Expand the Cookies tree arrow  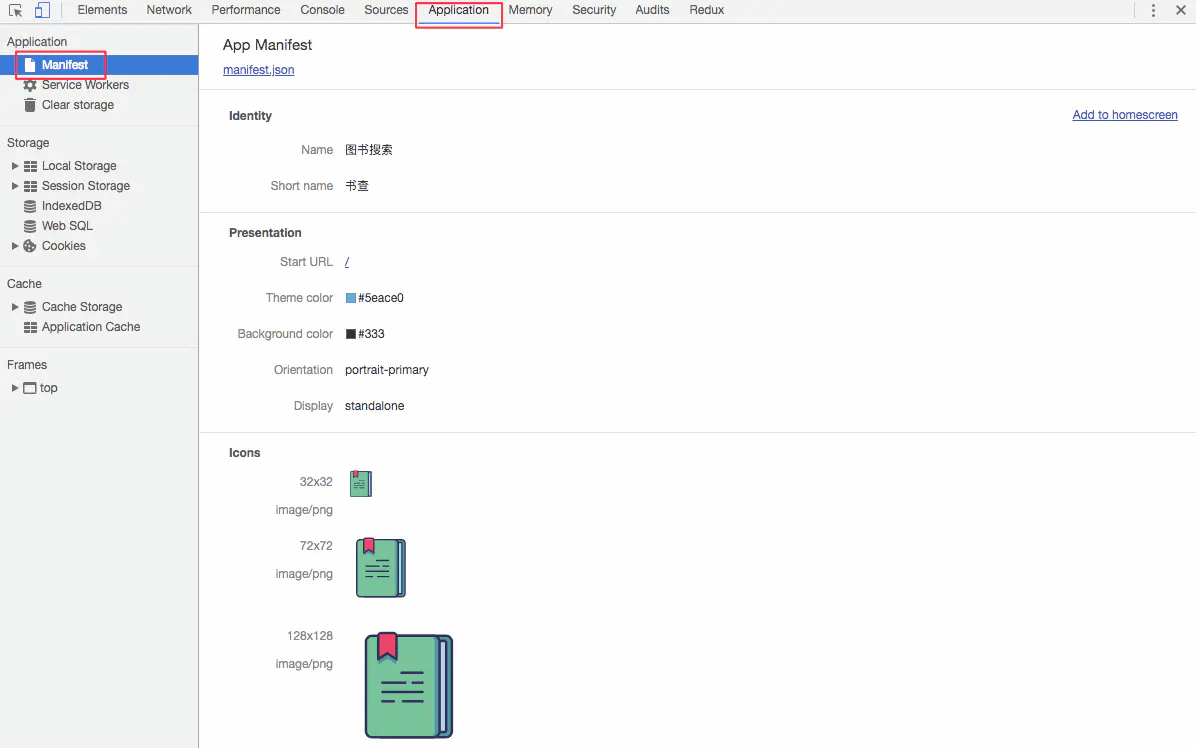(15, 246)
